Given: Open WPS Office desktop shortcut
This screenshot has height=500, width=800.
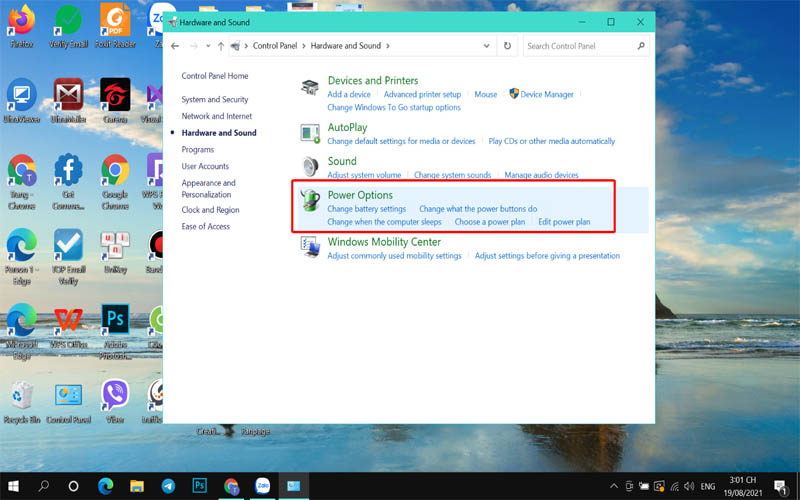Looking at the screenshot, I should pyautogui.click(x=68, y=327).
